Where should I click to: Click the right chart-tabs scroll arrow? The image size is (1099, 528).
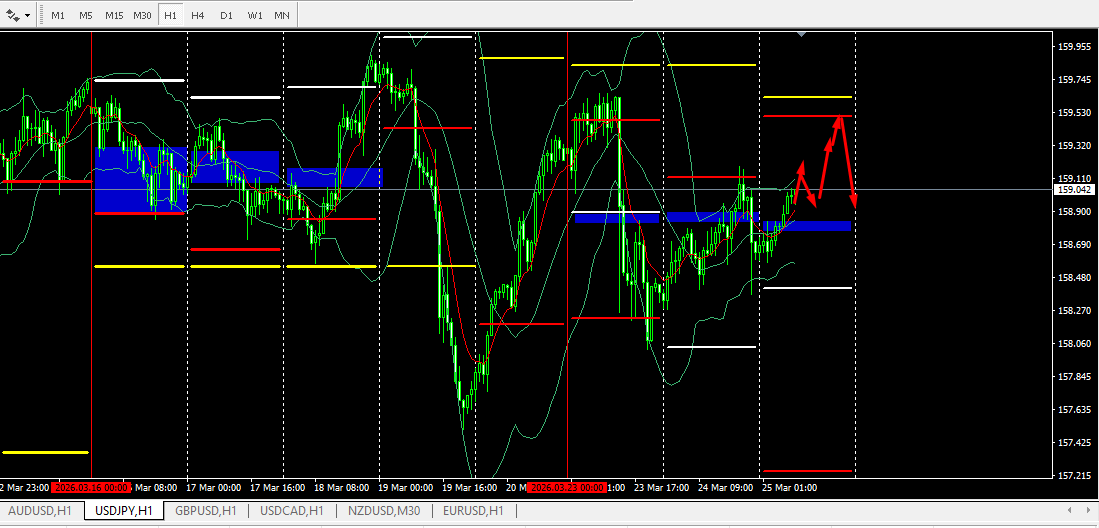click(1086, 510)
